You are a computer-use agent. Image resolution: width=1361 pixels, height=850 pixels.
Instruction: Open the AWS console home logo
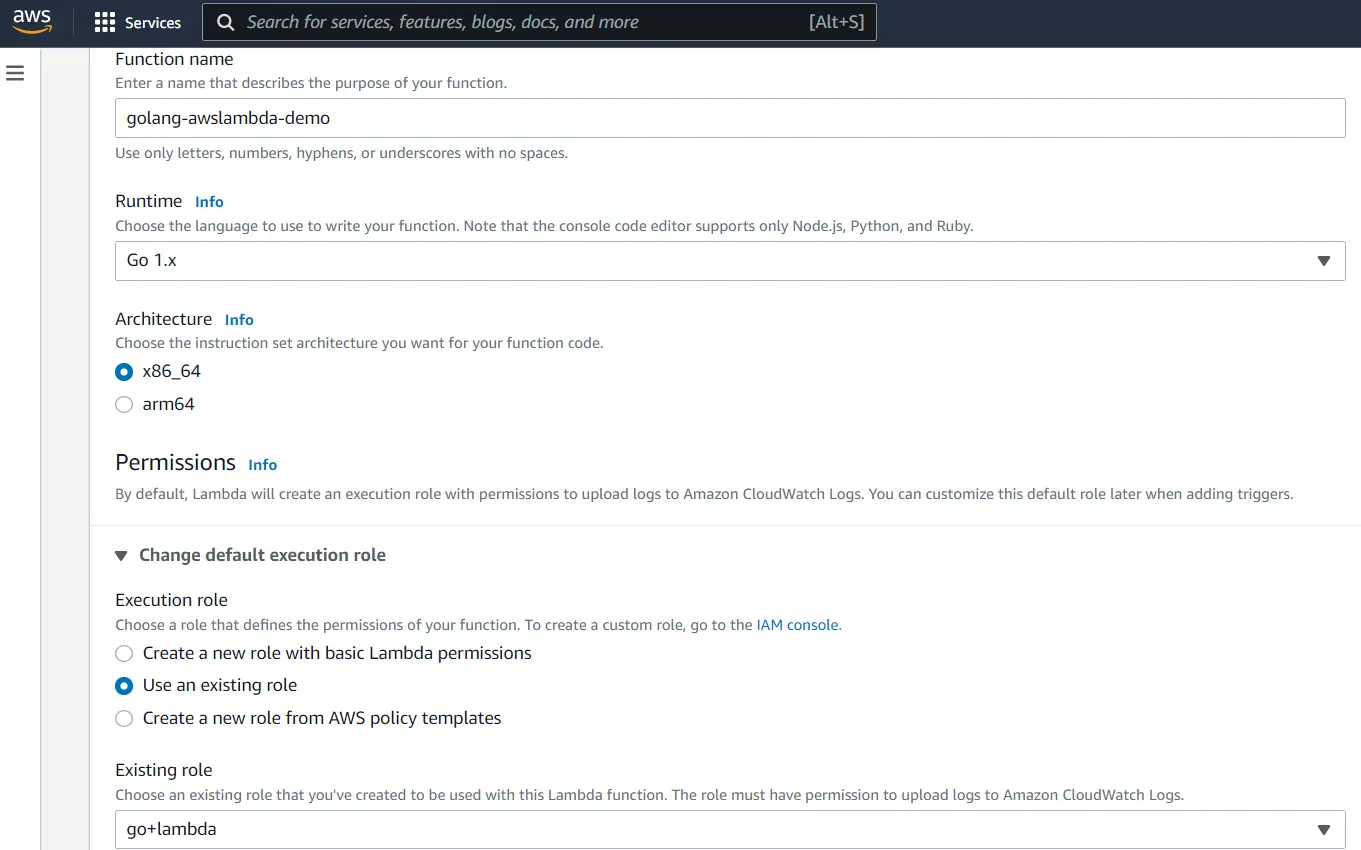(32, 21)
